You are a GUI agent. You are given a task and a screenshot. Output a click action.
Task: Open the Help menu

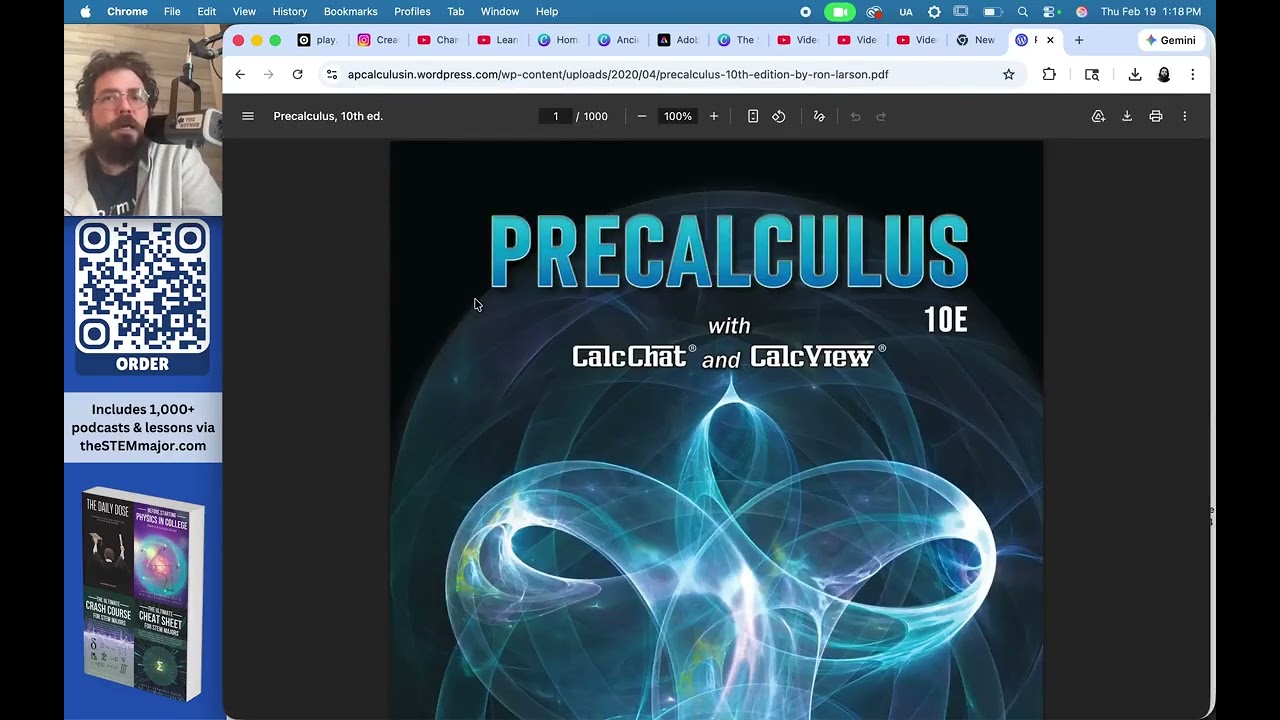(547, 12)
